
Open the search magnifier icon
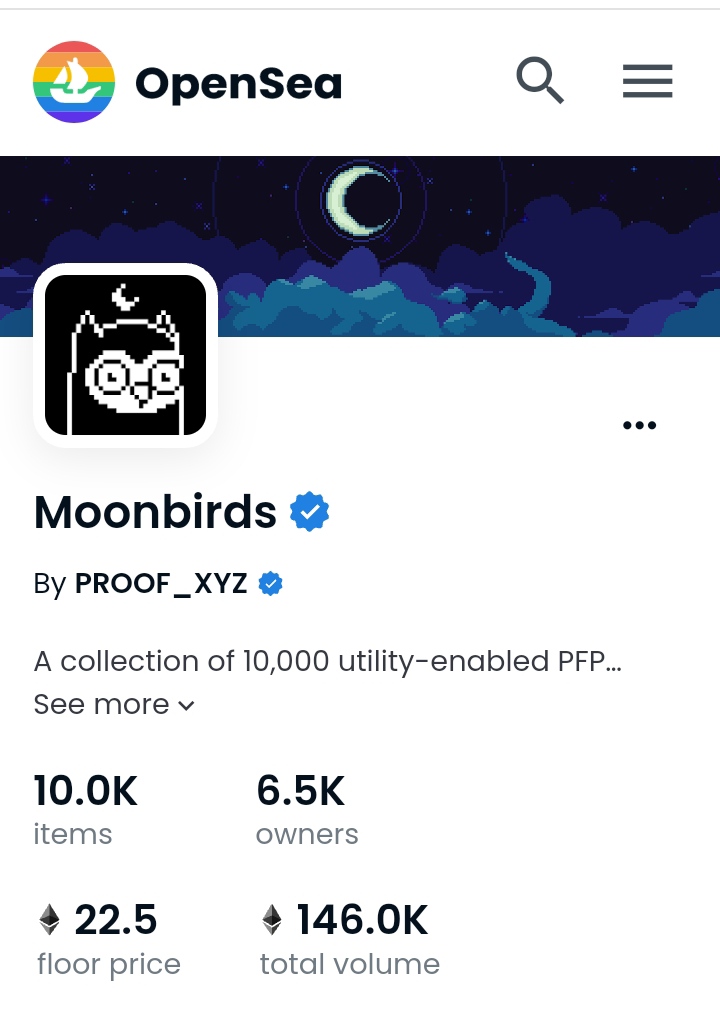point(540,81)
